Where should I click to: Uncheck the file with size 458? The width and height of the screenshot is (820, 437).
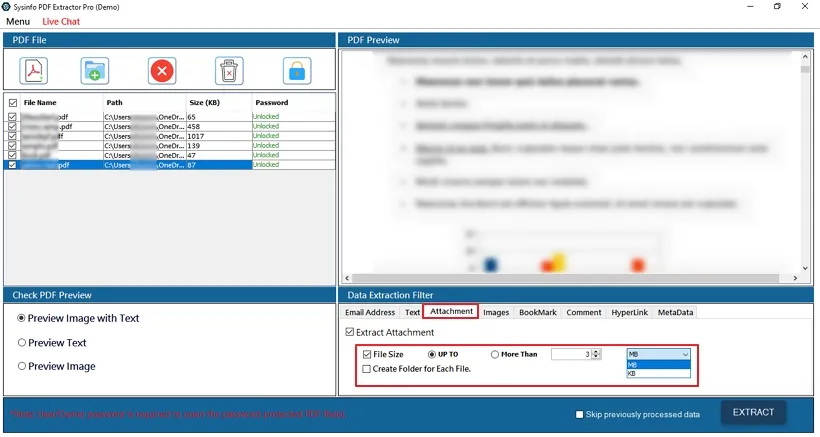[13, 126]
